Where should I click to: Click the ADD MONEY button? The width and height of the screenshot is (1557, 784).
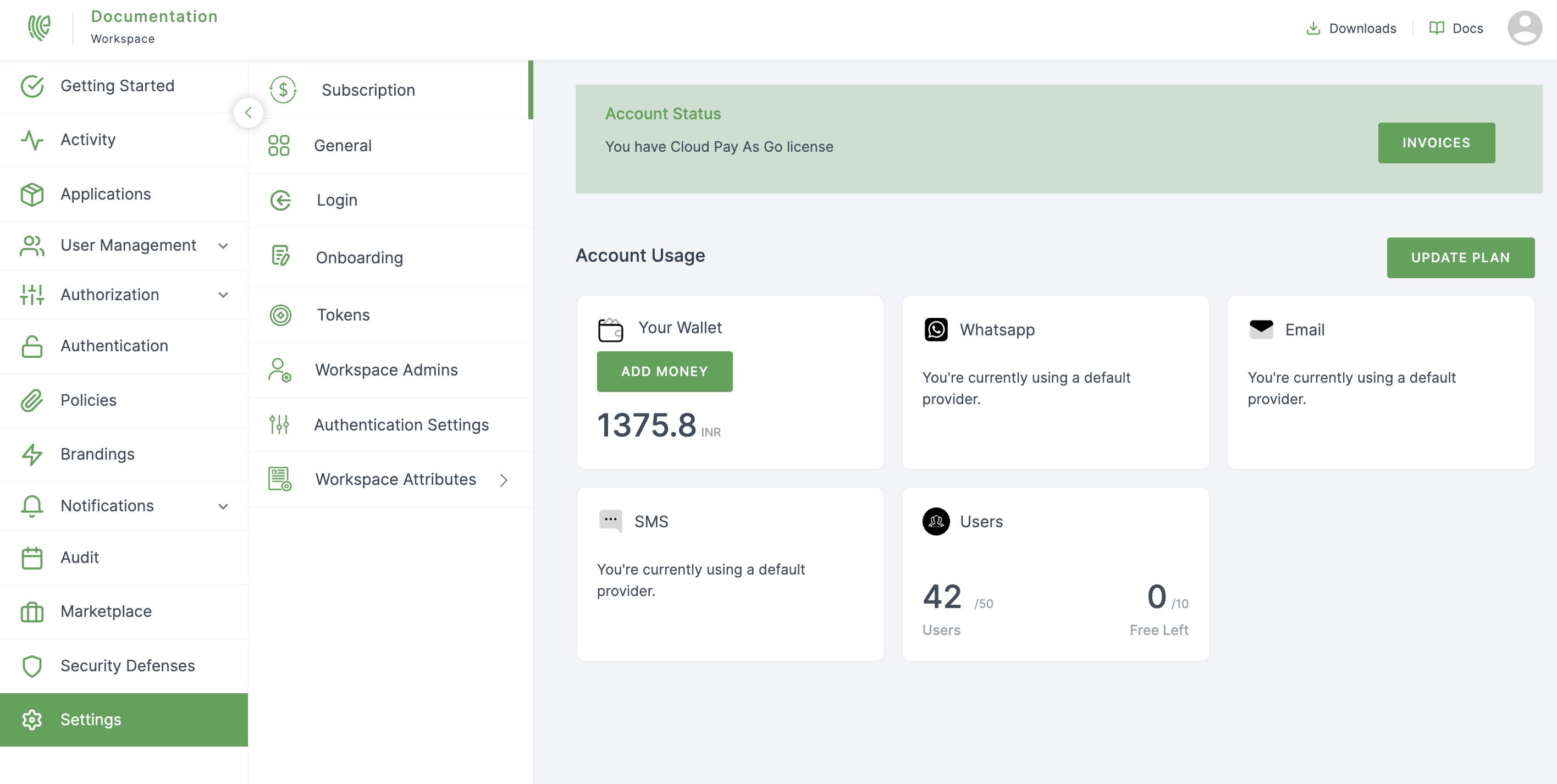(x=664, y=372)
